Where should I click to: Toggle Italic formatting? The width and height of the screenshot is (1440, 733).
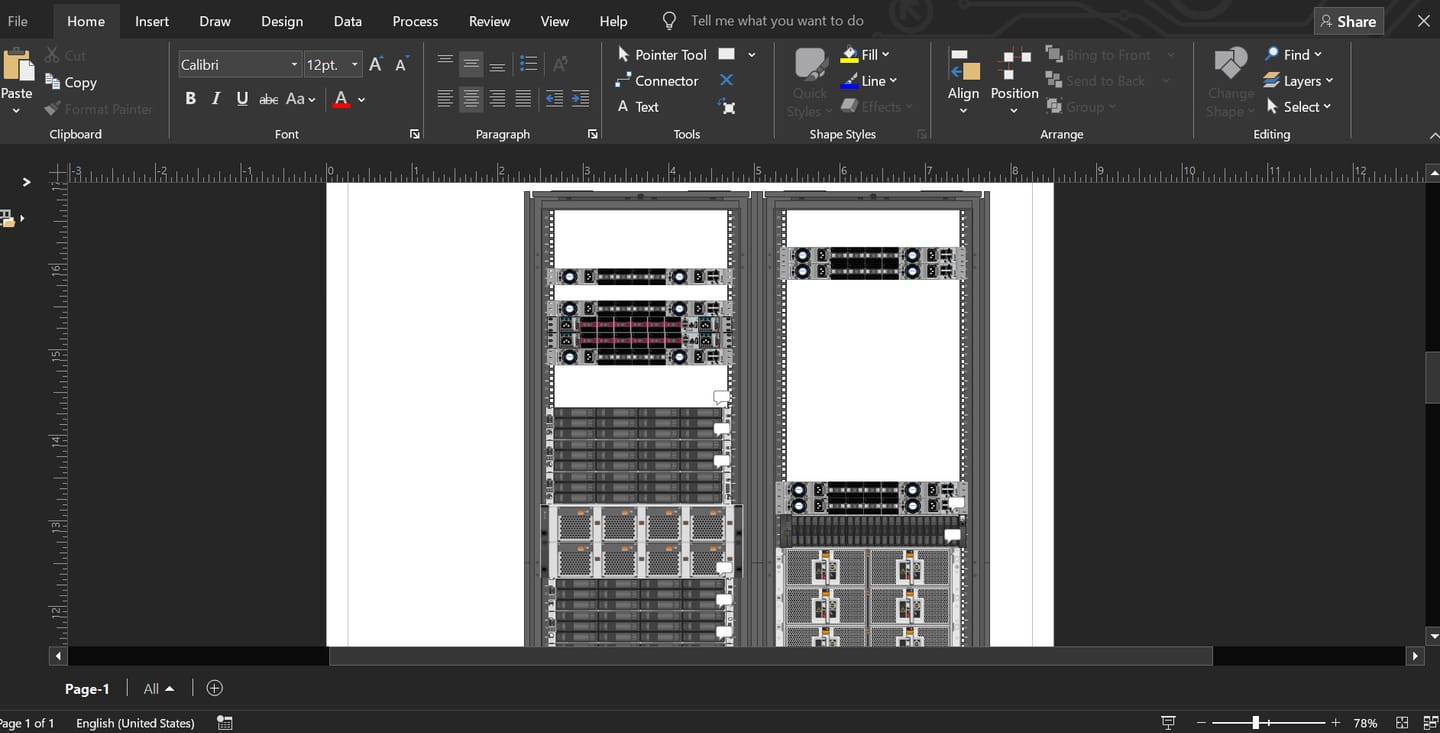point(216,99)
